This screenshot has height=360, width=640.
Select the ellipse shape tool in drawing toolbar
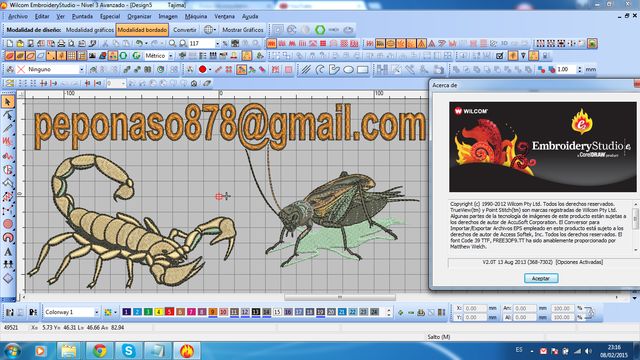(348, 70)
